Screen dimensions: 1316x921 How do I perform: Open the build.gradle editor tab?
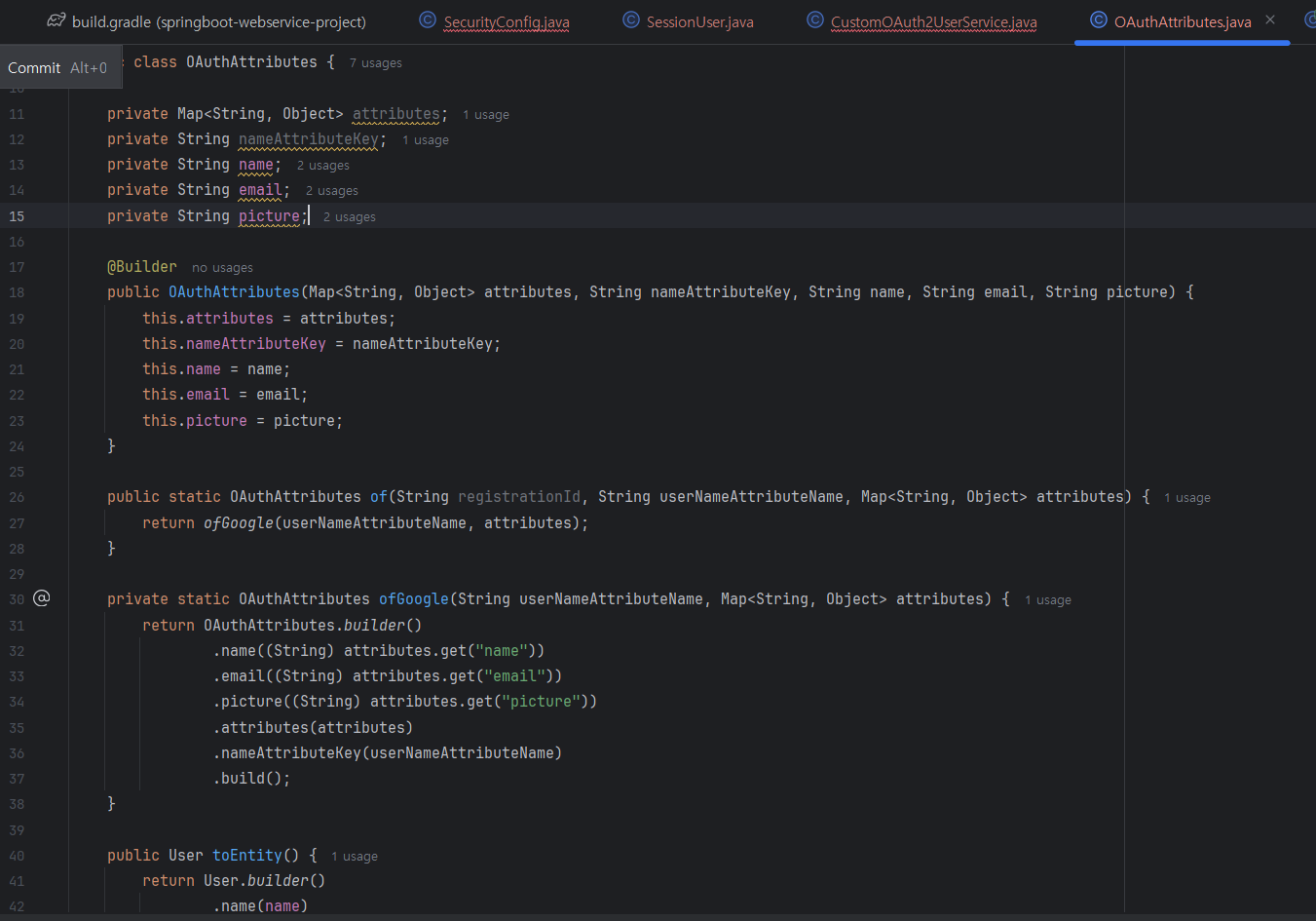tap(207, 21)
